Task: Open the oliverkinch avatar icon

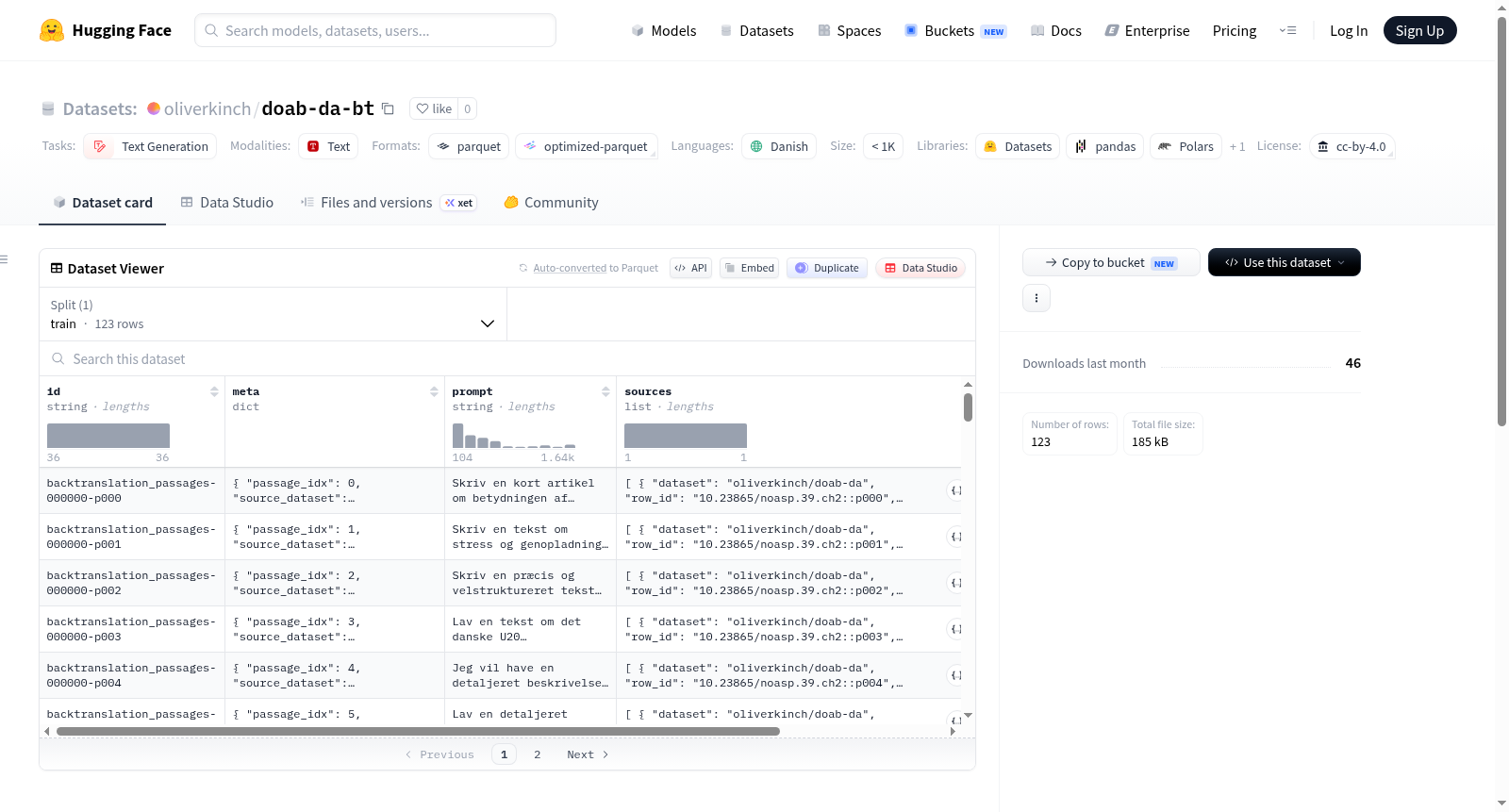Action: [154, 108]
